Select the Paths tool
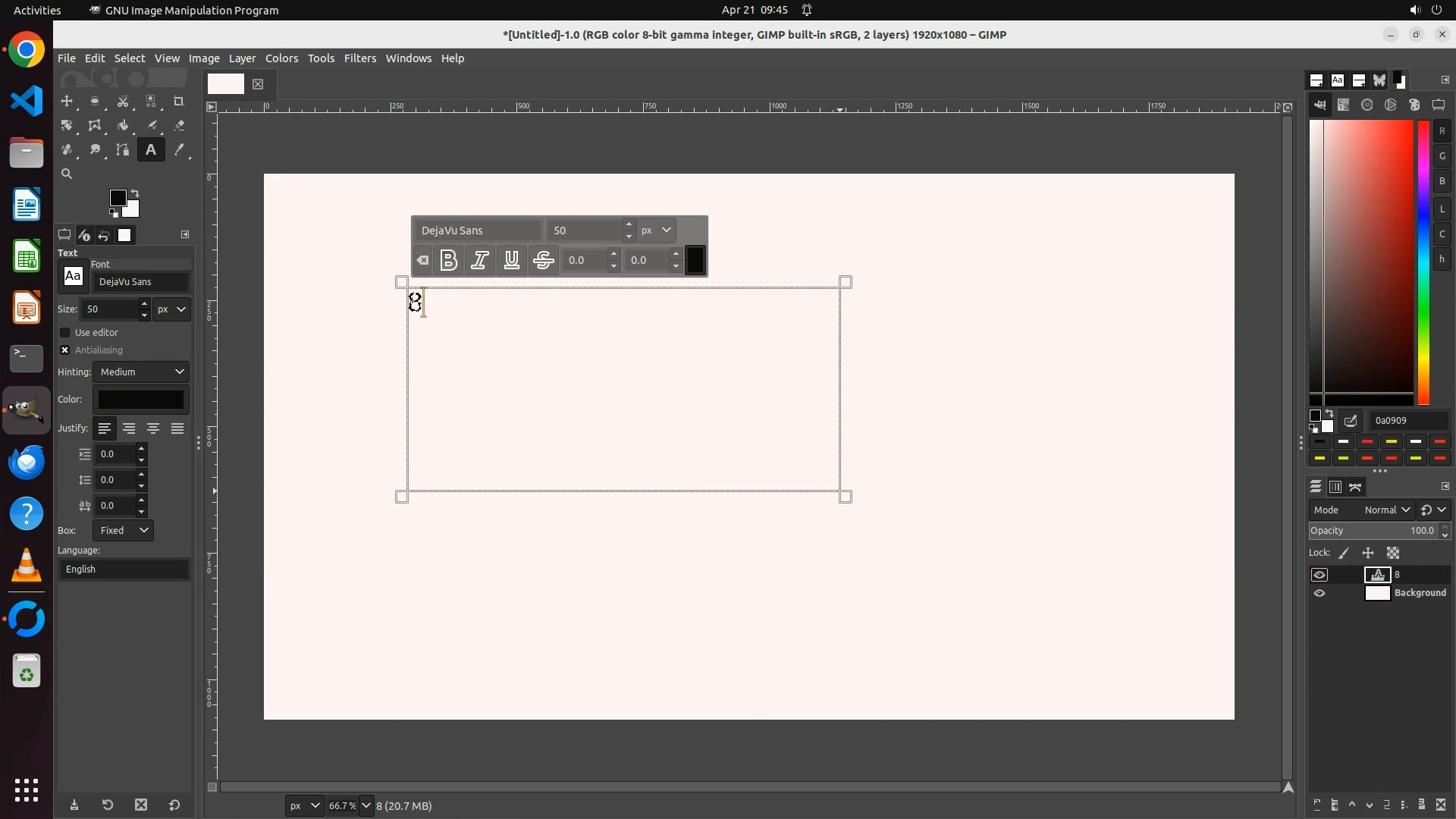 pyautogui.click(x=123, y=150)
